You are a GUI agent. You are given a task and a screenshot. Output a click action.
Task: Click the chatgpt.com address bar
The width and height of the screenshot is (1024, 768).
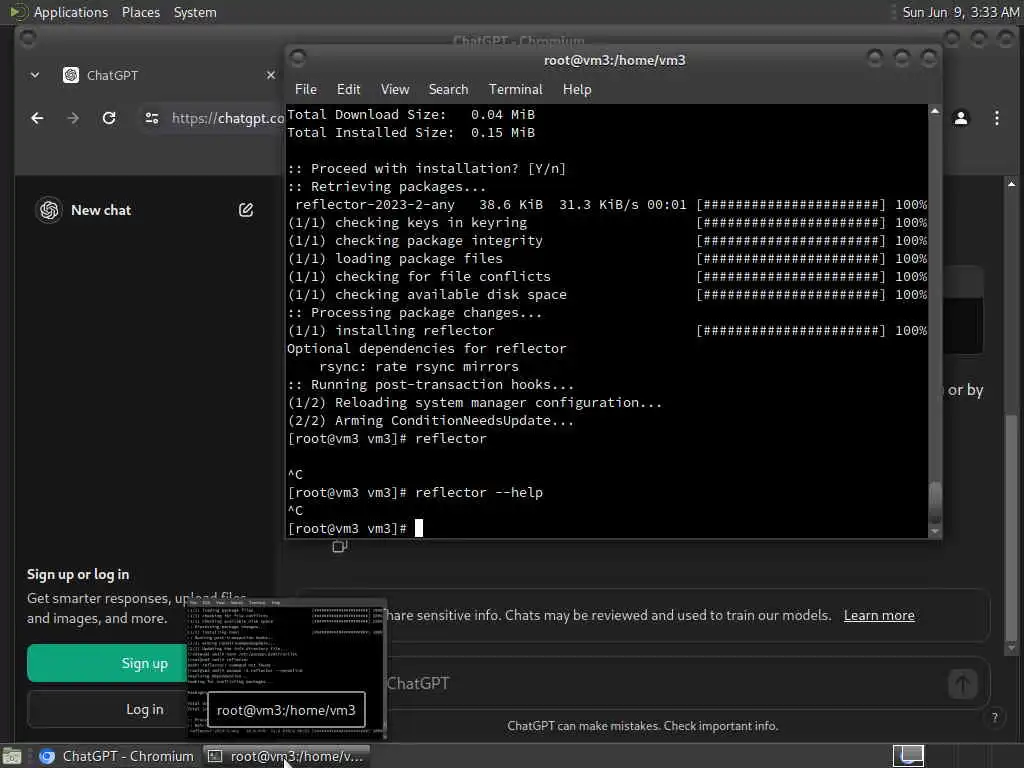pyautogui.click(x=227, y=118)
